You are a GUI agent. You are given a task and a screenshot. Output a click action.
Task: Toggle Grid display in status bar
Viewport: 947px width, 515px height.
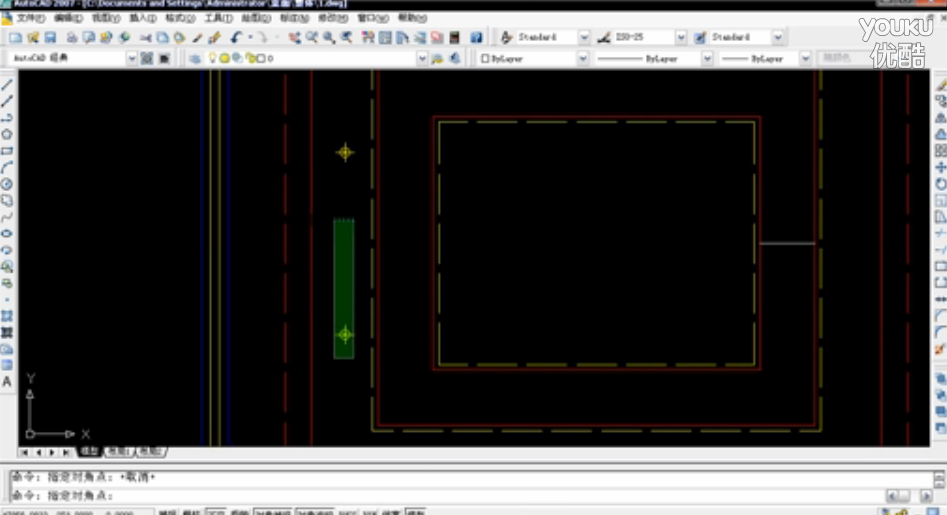click(x=191, y=512)
